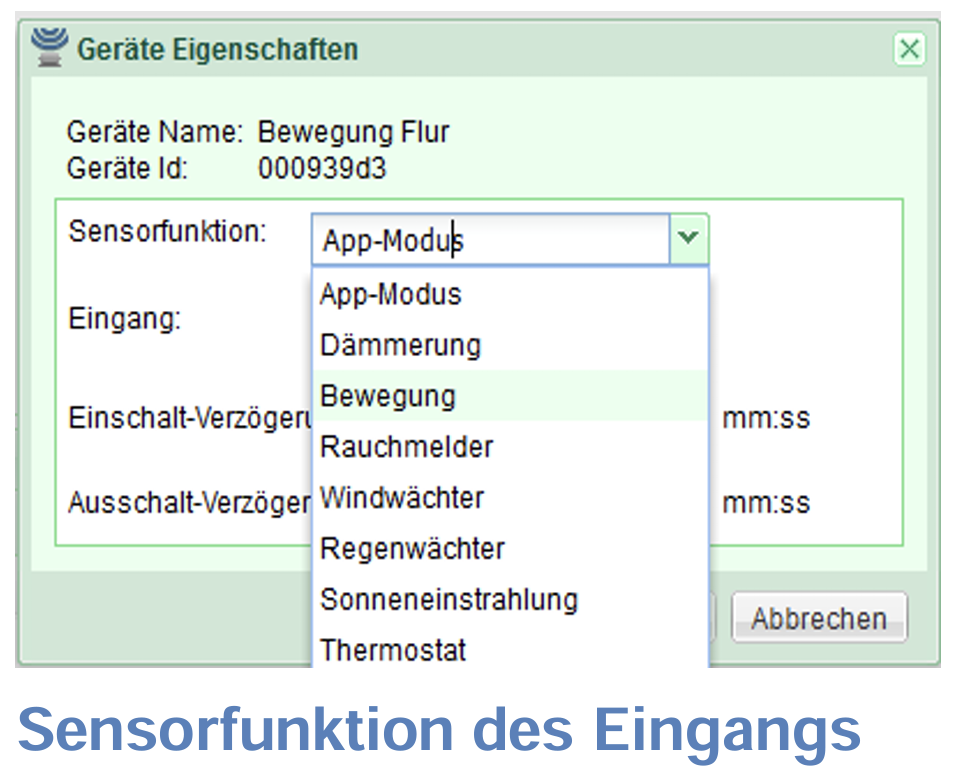Viewport: 954px width, 776px height.
Task: Click the Sensorfunktion des Eingangs heading
Action: tap(439, 730)
